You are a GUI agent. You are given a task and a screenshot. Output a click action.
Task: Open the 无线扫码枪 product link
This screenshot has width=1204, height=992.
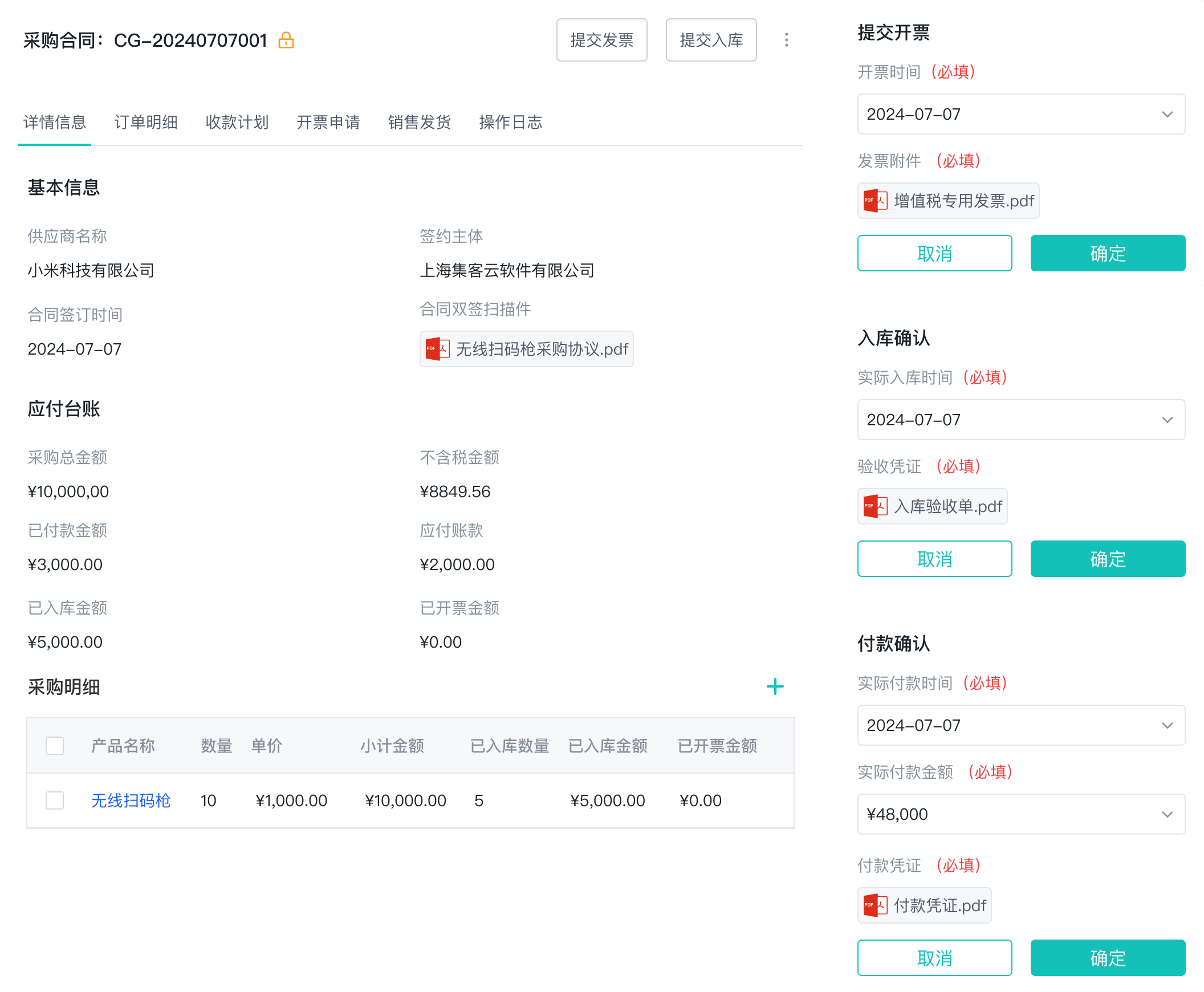[131, 800]
